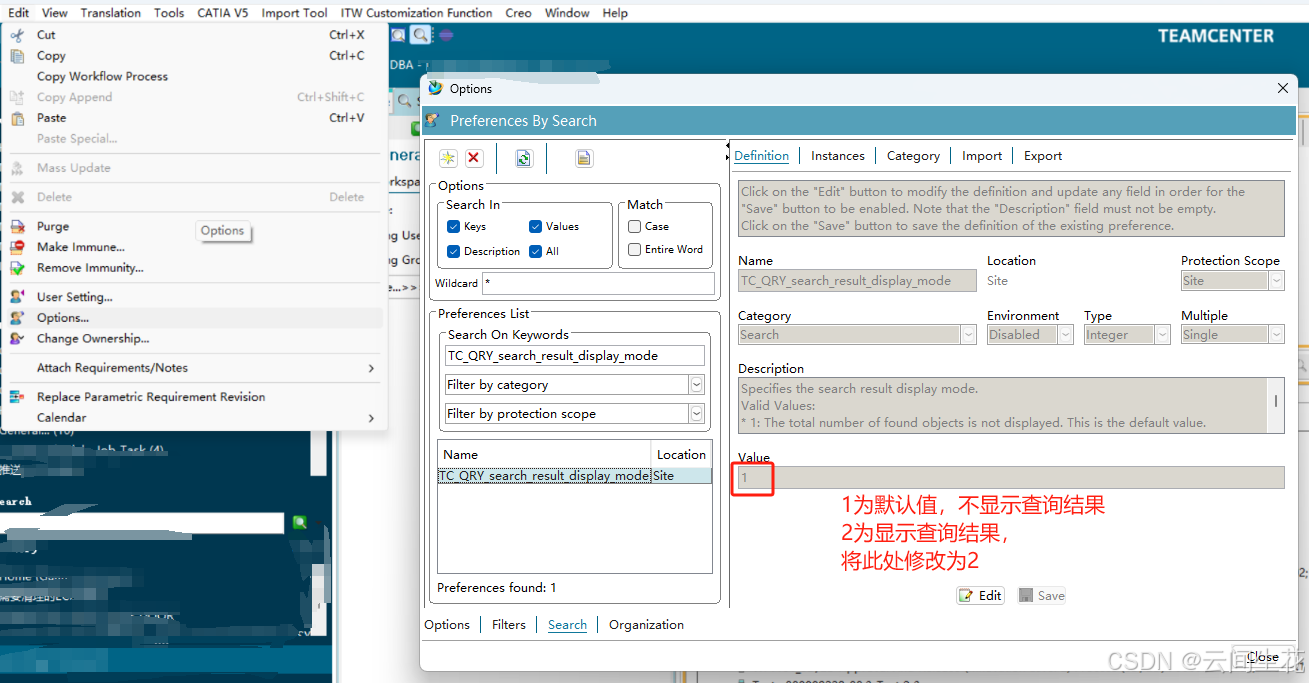Open the CATIA V5 menu
This screenshot has height=683, width=1309.
(222, 13)
